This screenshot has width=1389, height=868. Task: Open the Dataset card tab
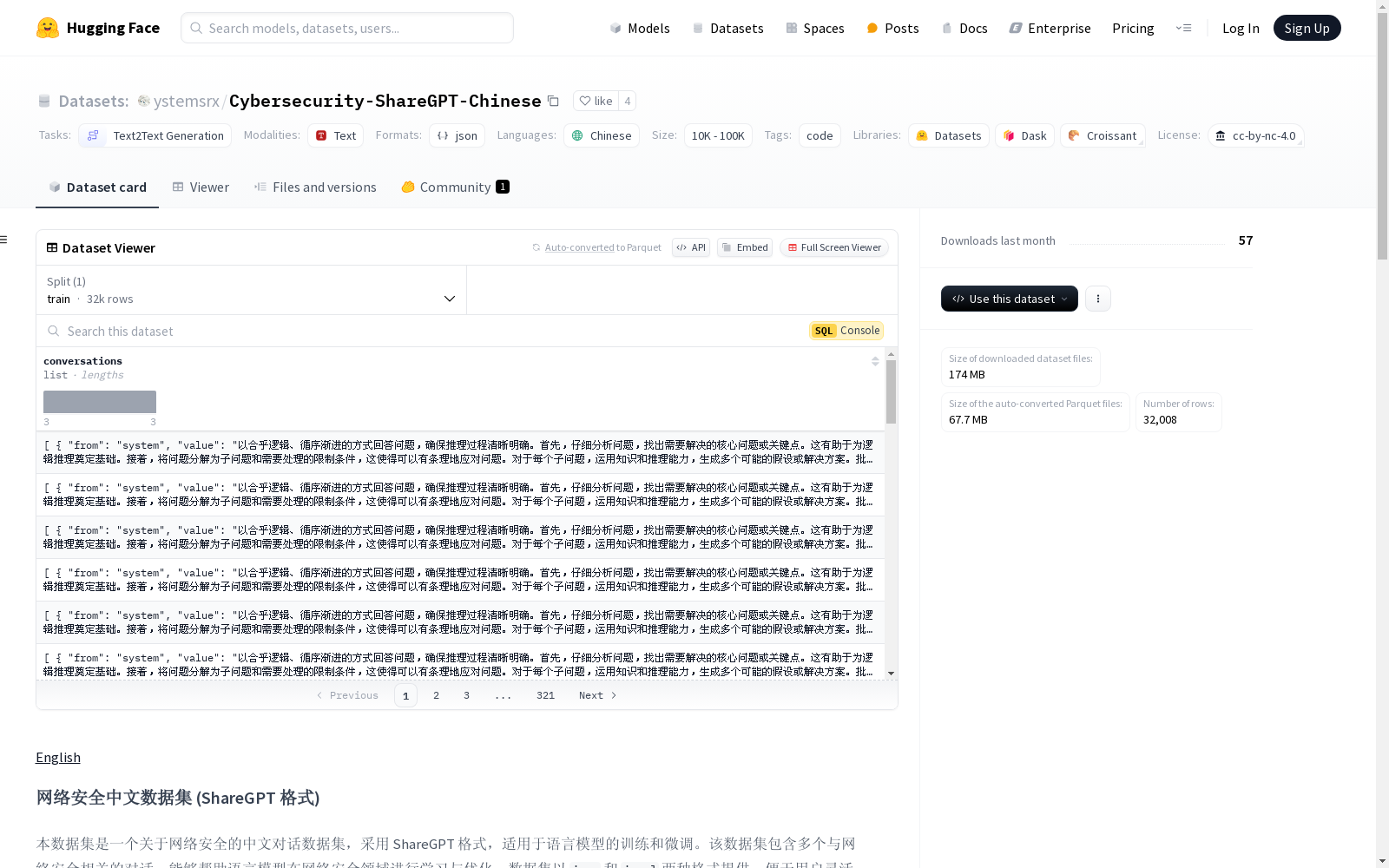(97, 187)
